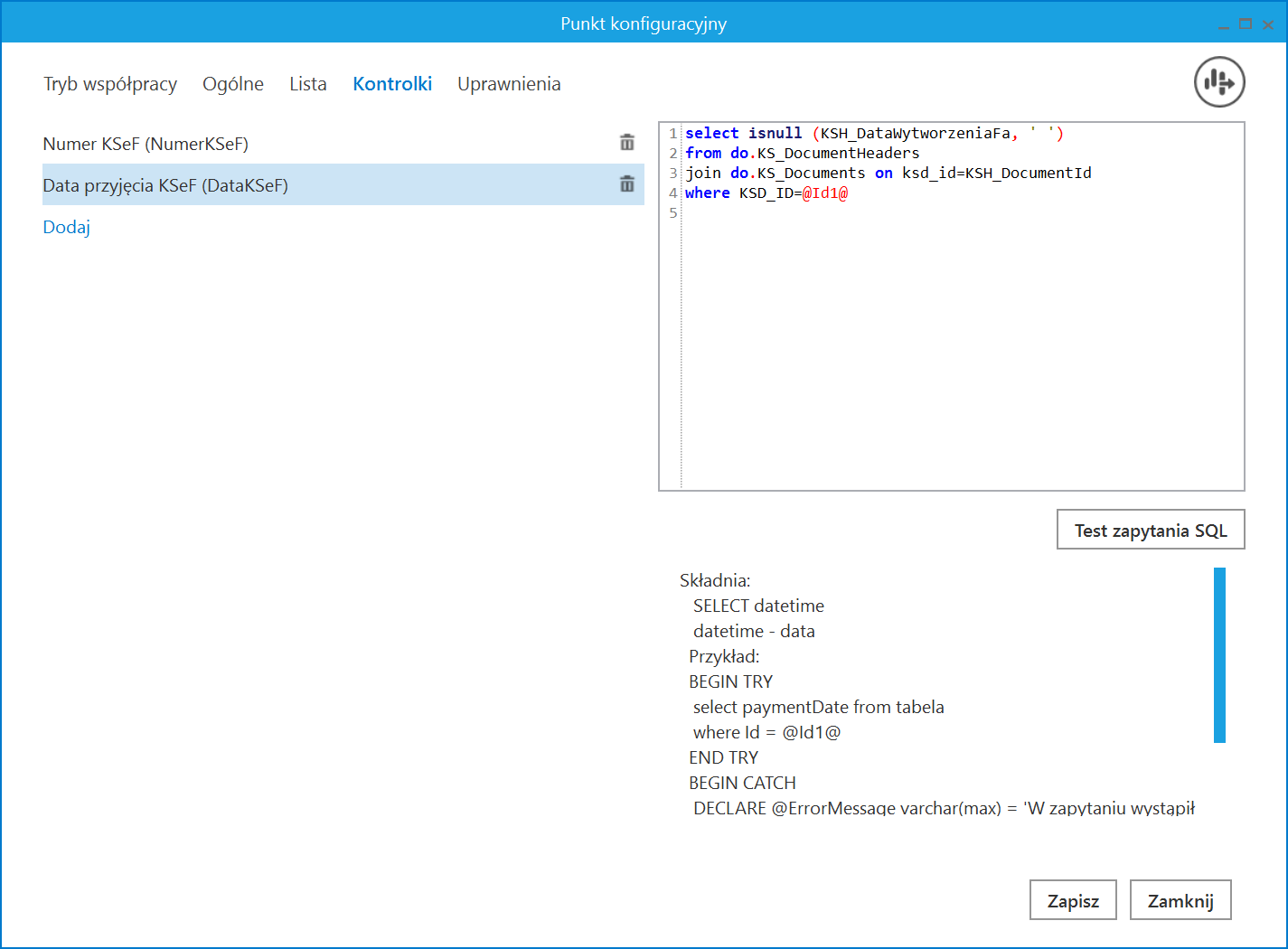Select the Kontrolki tab
This screenshot has width=1288, height=949.
(392, 84)
